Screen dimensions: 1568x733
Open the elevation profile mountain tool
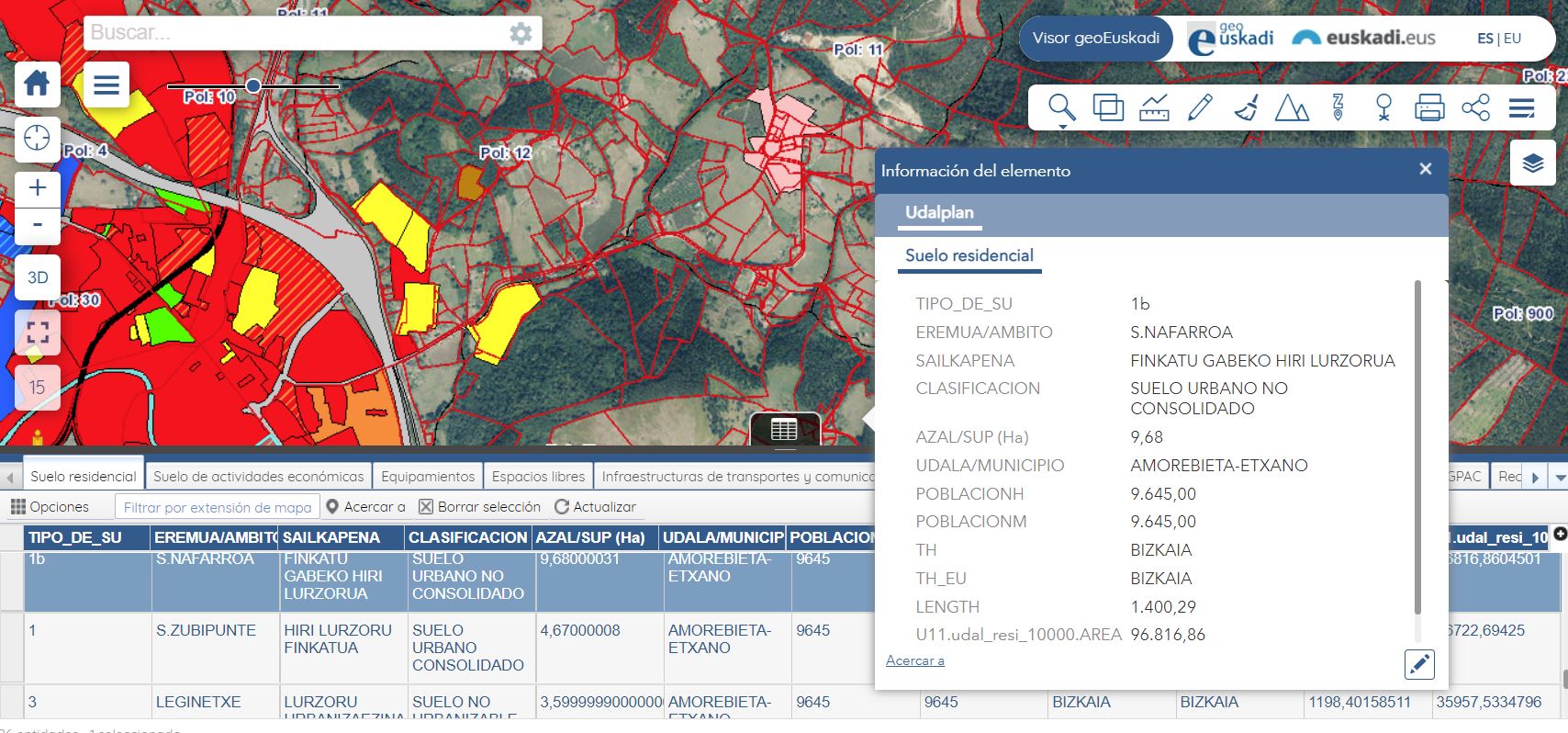click(x=1292, y=108)
